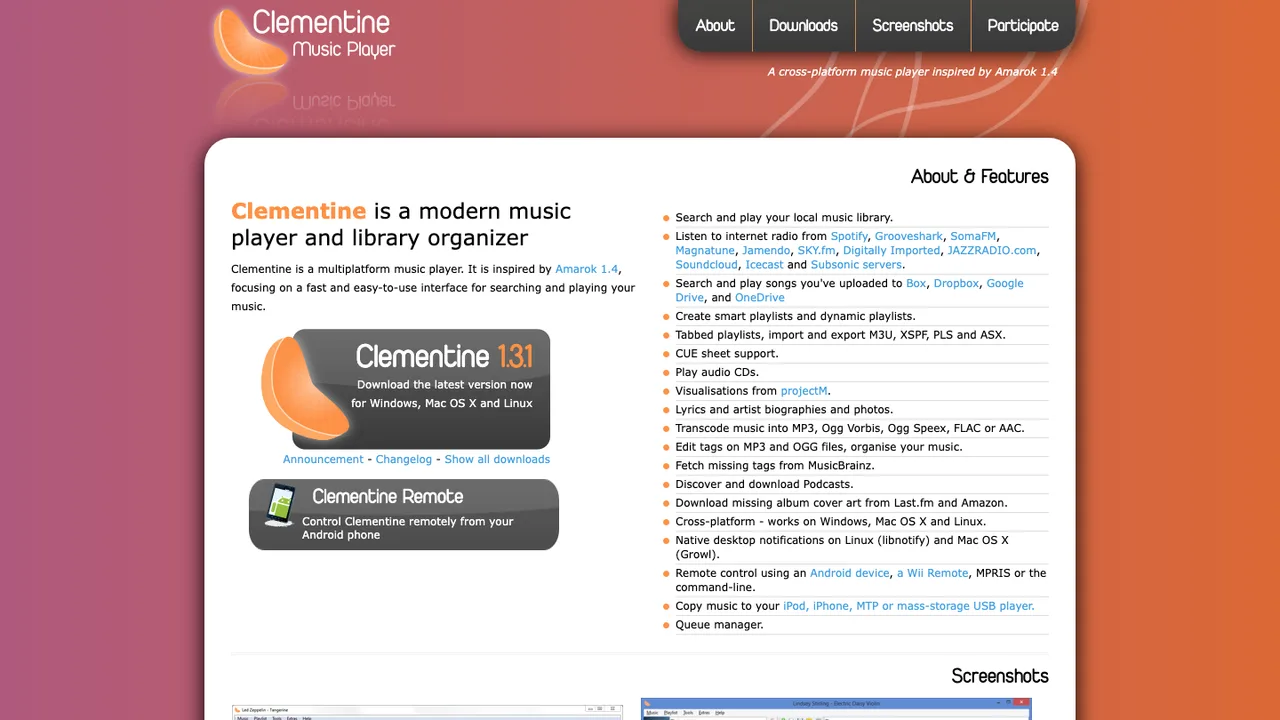Click the 'CUE sheet support.' feature text
1280x720 pixels.
[x=727, y=354]
